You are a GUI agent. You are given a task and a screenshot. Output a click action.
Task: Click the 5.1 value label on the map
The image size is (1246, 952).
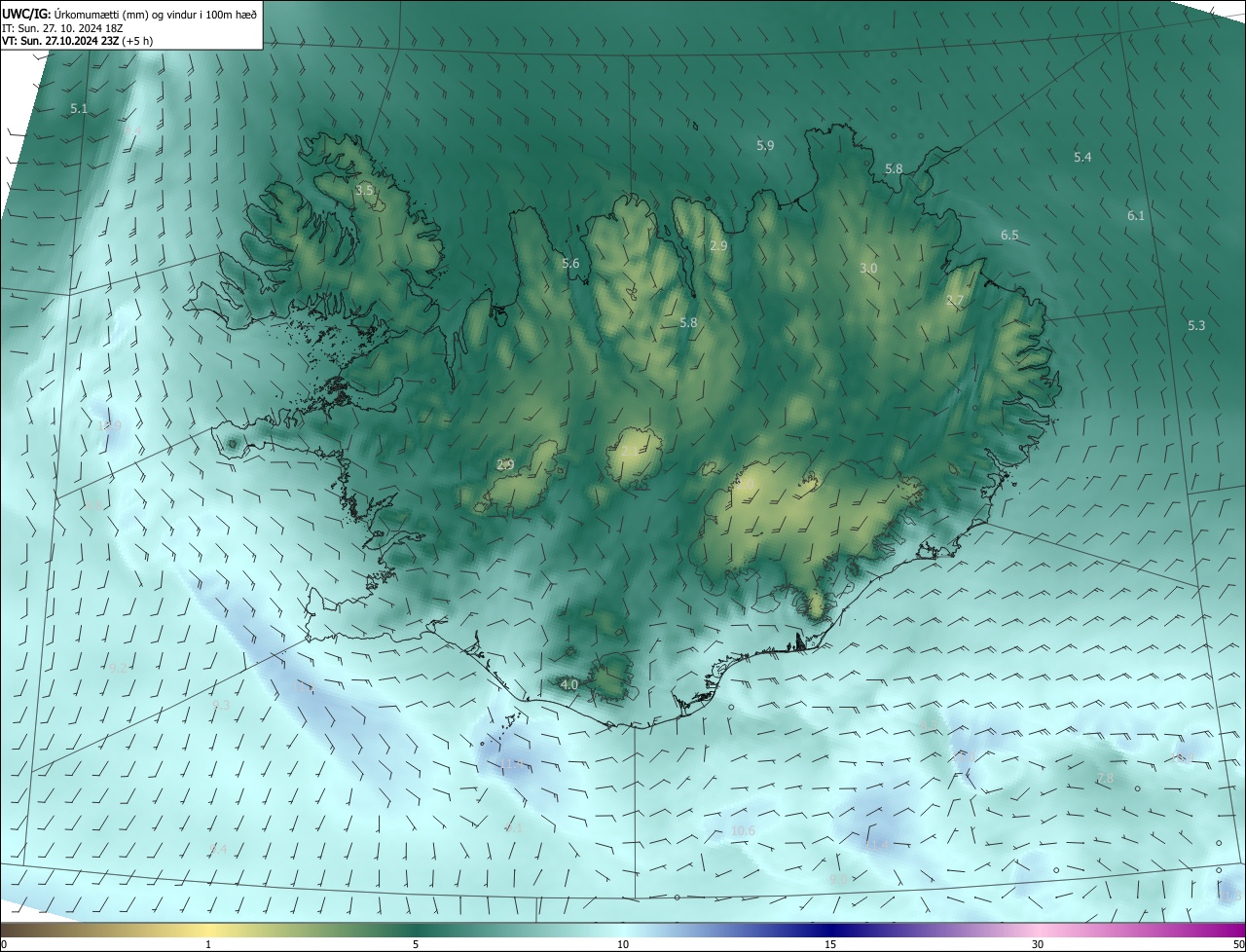pos(79,109)
